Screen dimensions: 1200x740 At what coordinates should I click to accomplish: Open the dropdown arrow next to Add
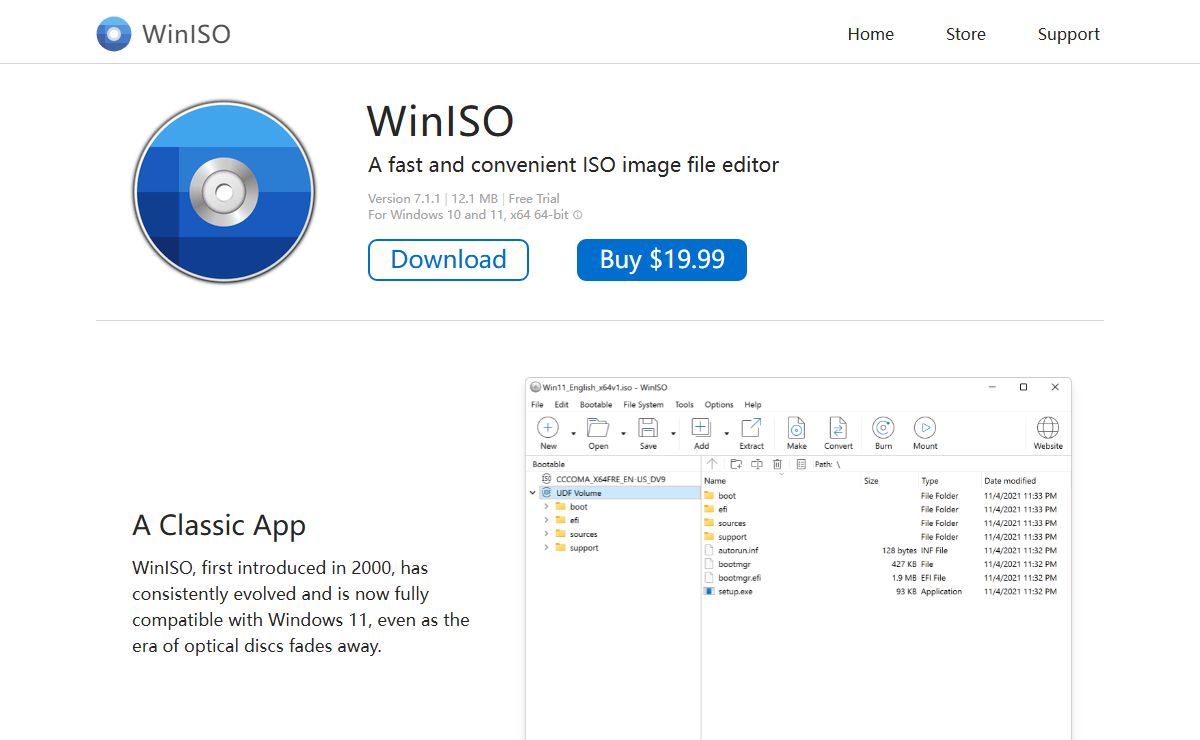point(726,433)
